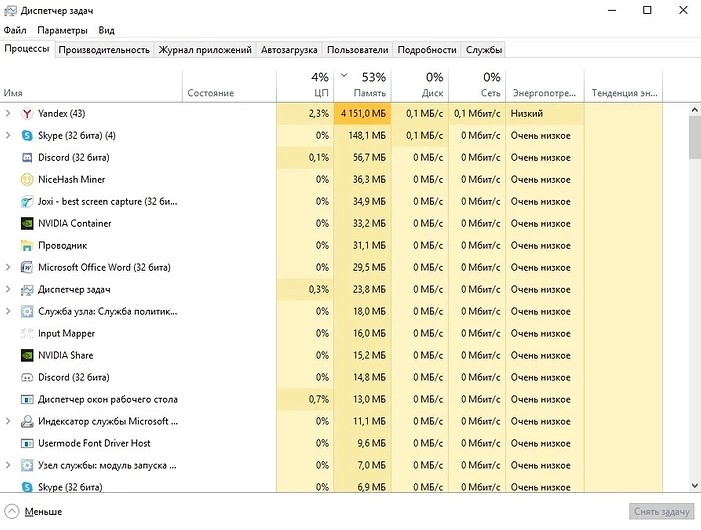This screenshot has width=701, height=530.
Task: Switch to the Производительность tab
Action: point(104,49)
